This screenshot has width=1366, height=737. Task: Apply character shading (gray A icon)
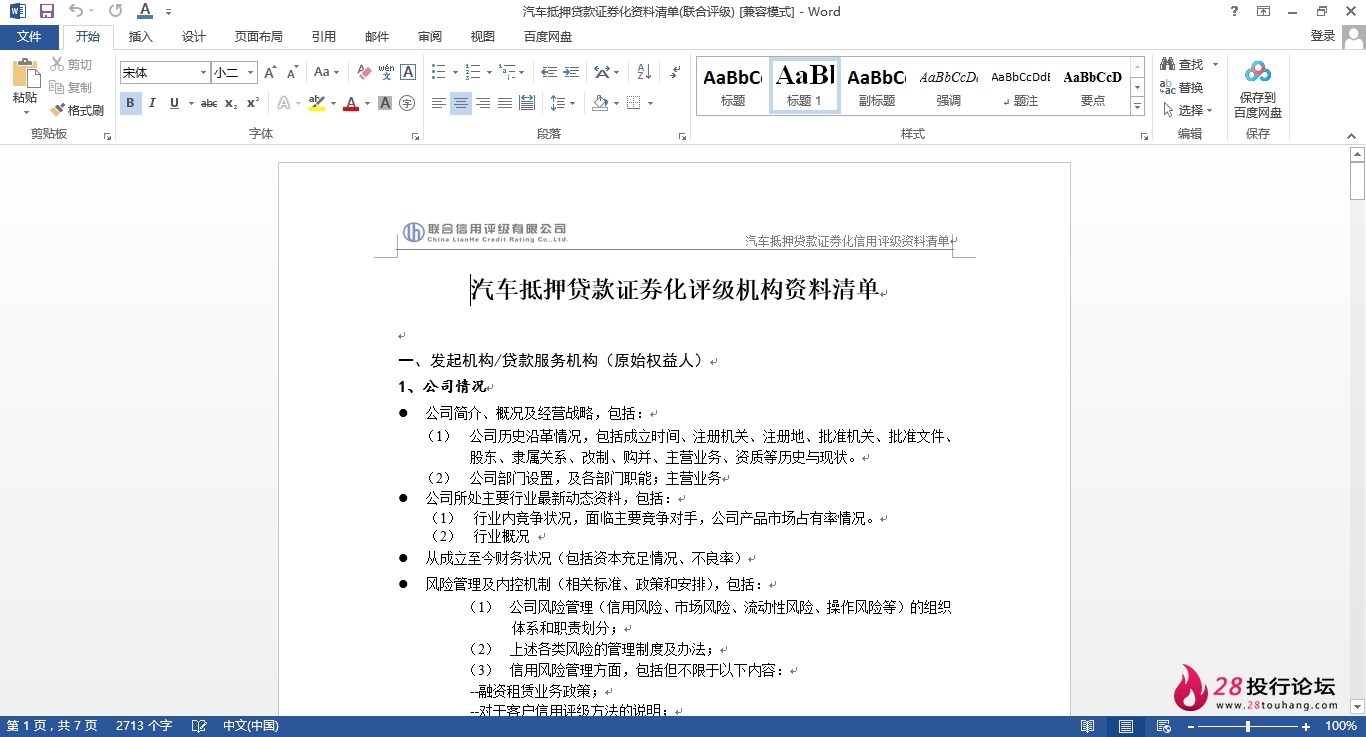(x=385, y=103)
